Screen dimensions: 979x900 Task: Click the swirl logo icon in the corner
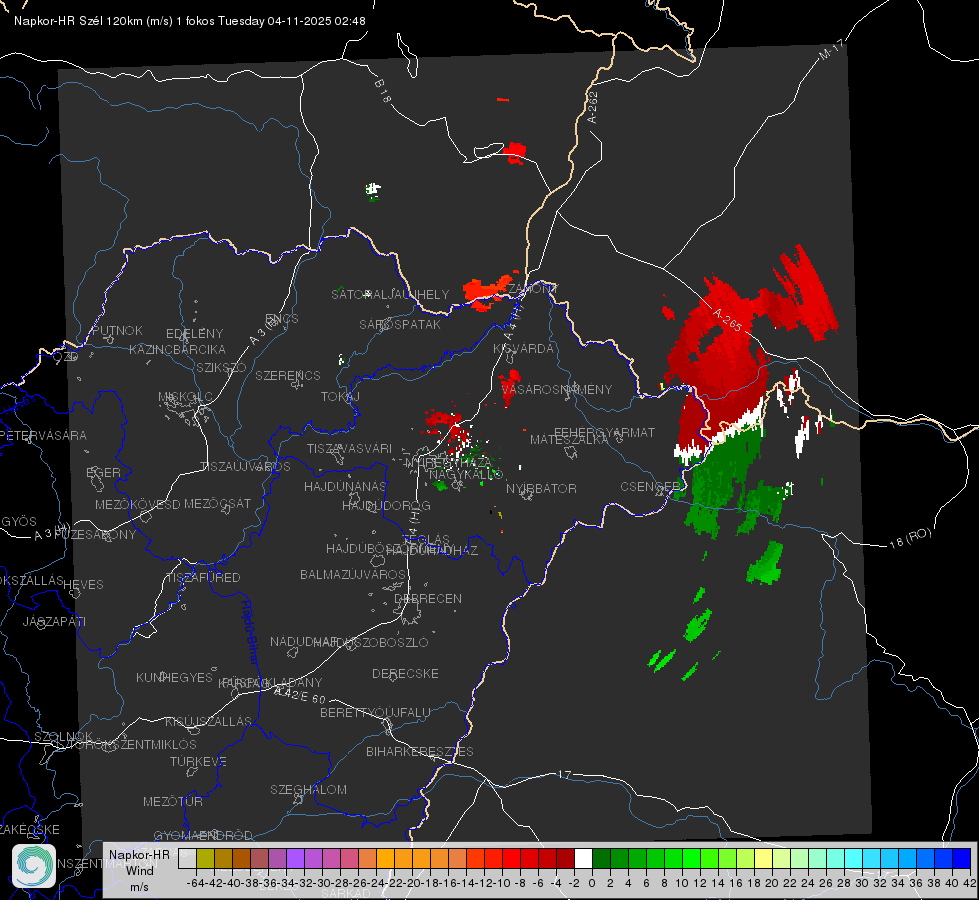(x=34, y=866)
